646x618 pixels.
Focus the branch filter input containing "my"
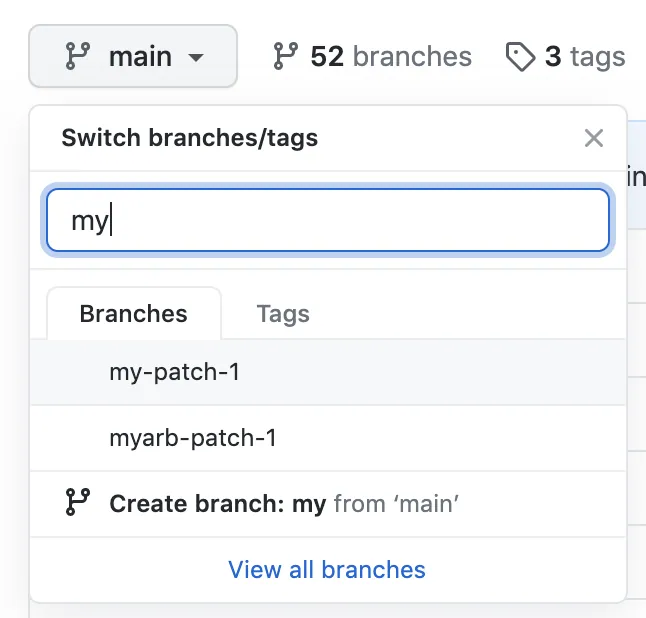tap(328, 220)
